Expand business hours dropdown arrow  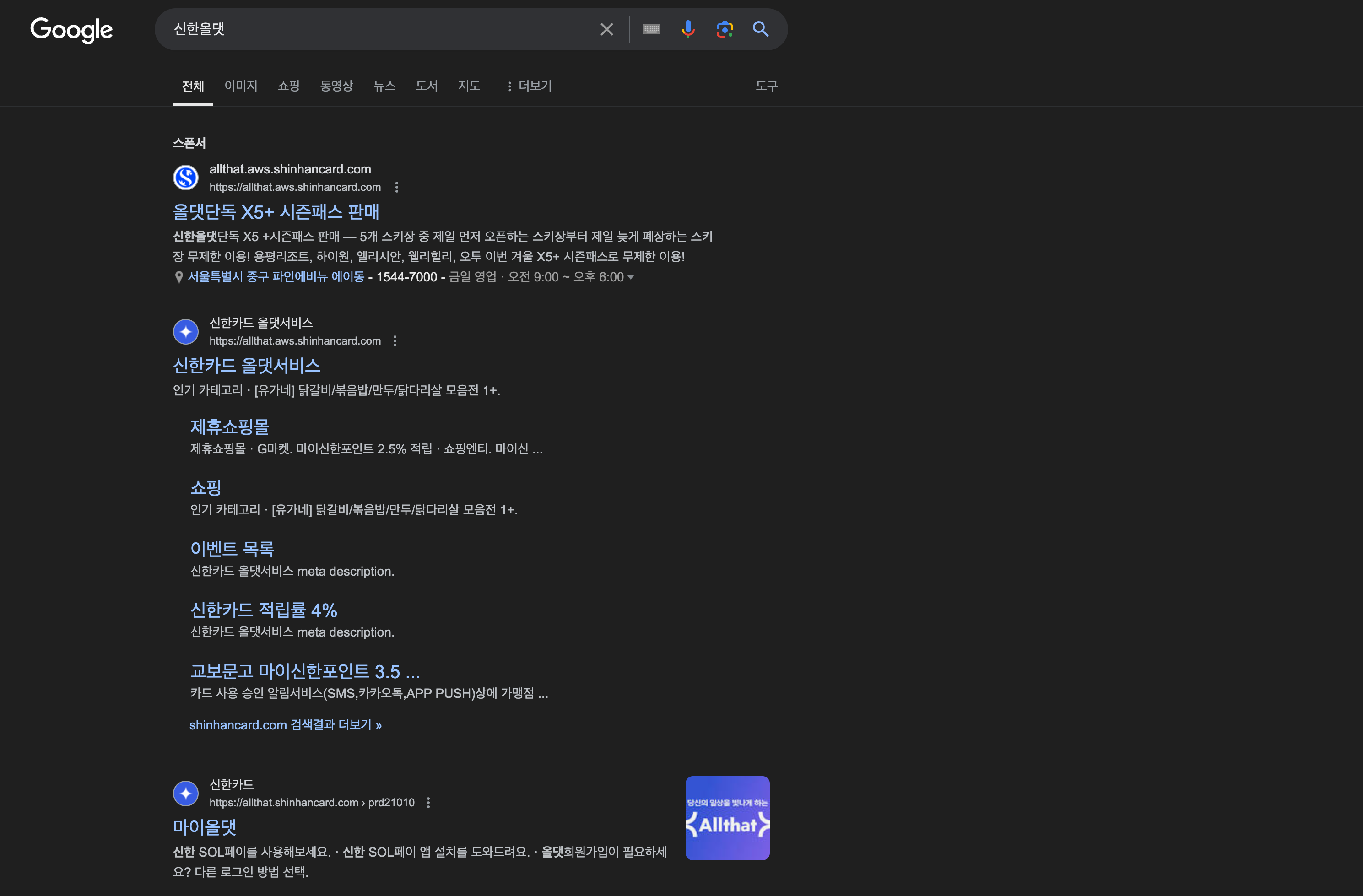(631, 277)
